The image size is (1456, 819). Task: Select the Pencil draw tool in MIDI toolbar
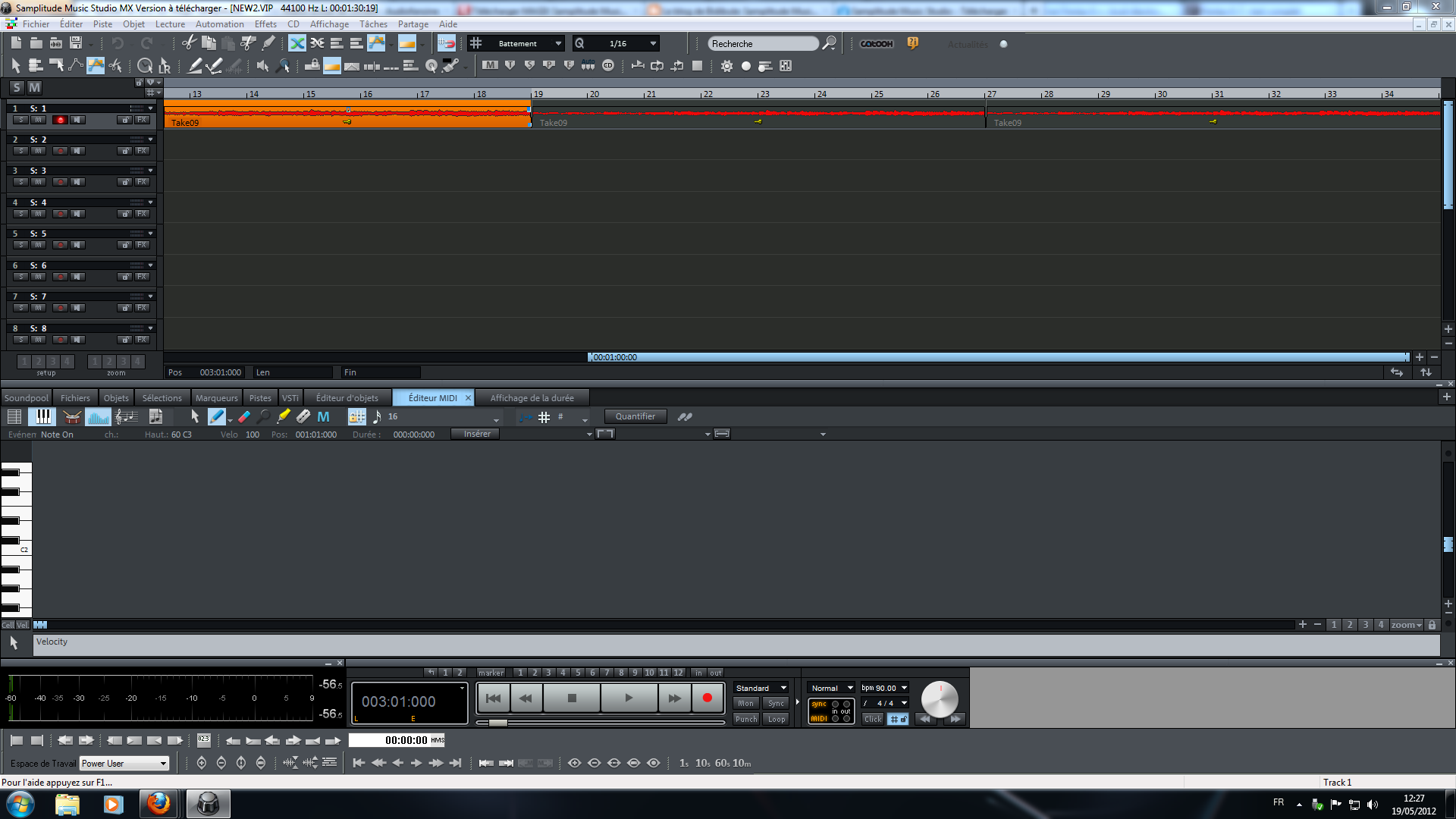click(218, 416)
